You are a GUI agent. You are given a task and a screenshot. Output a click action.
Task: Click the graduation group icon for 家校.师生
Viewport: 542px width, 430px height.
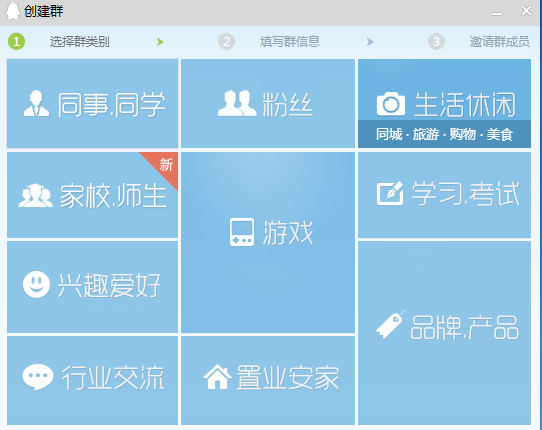36,196
